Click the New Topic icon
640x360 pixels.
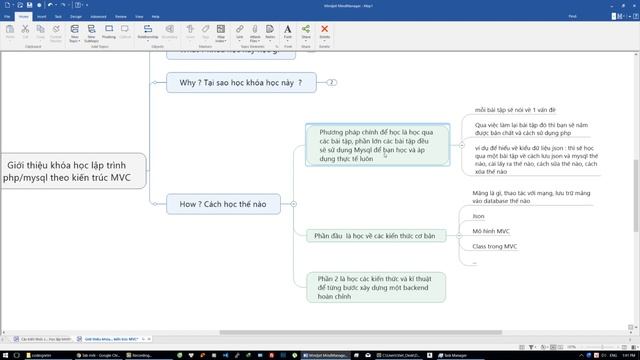pos(74,29)
